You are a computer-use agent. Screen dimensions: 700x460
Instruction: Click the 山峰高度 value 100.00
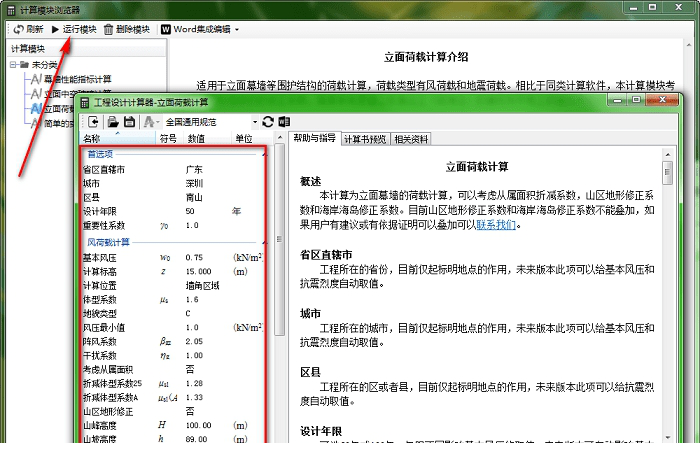(x=199, y=426)
